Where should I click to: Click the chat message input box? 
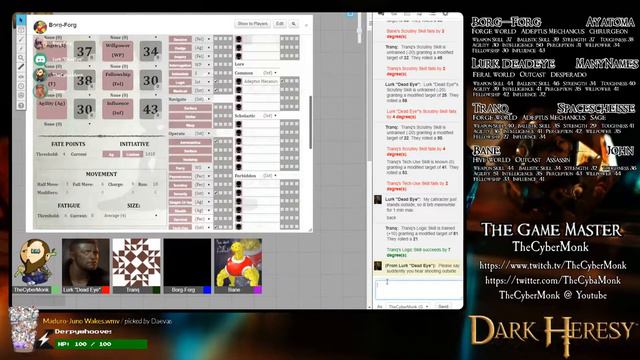(418, 290)
